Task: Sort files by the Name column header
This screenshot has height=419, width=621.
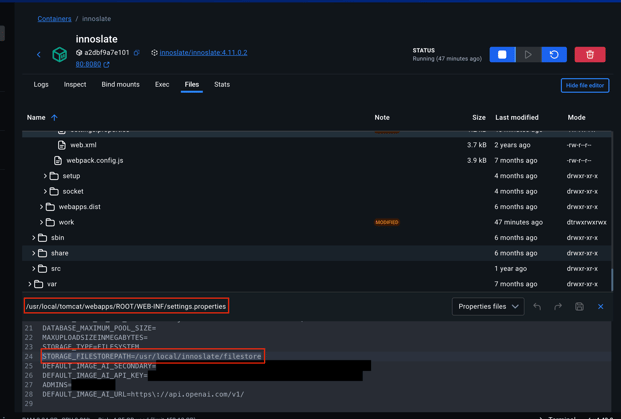Action: click(37, 117)
